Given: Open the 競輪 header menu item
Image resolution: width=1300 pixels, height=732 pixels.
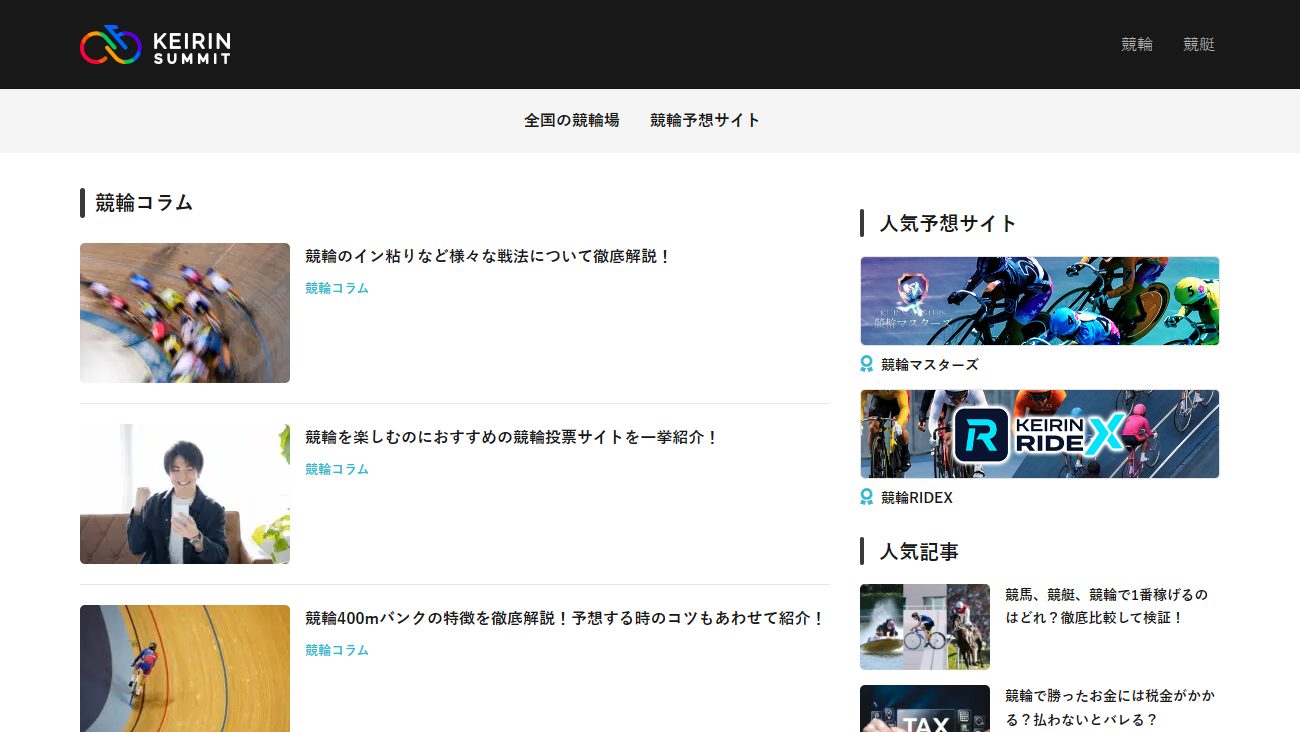Looking at the screenshot, I should tap(1137, 44).
